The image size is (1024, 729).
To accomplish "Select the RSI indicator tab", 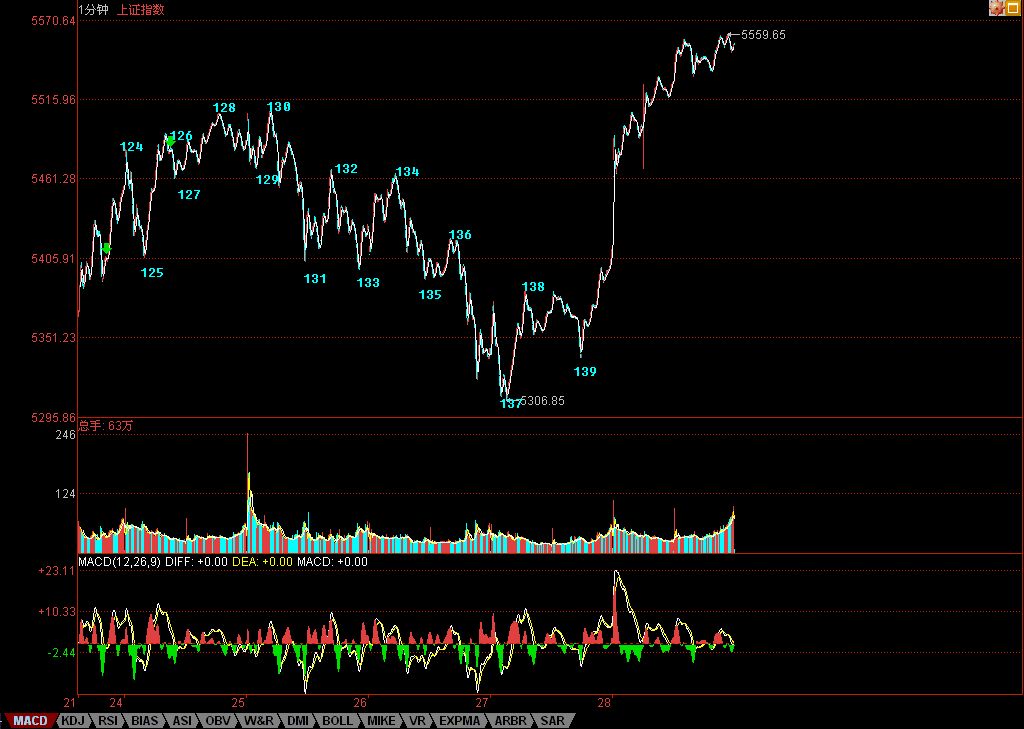I will coord(107,720).
